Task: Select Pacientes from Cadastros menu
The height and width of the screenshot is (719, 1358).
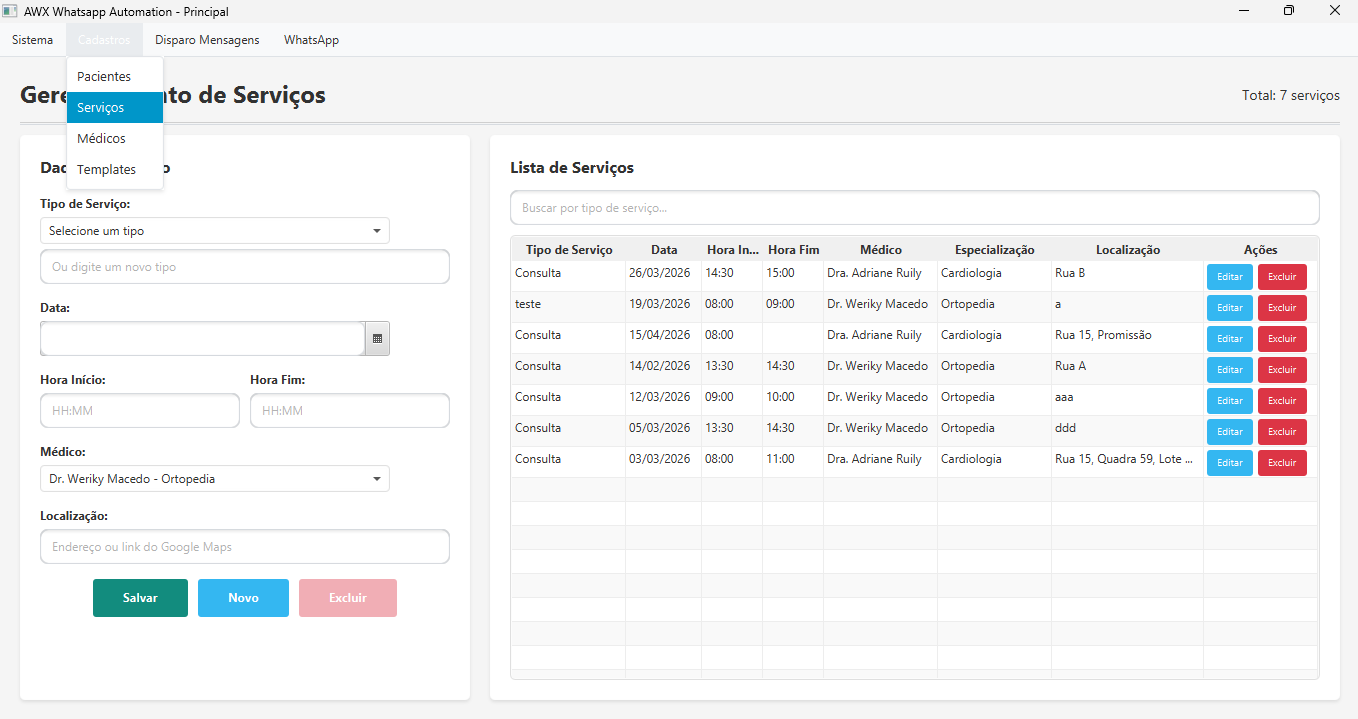Action: point(104,76)
